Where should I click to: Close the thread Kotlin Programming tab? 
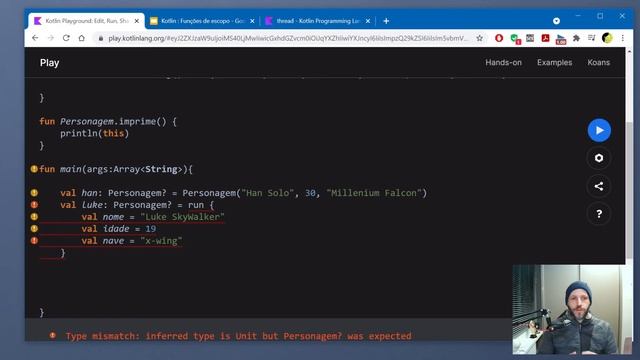coord(368,21)
